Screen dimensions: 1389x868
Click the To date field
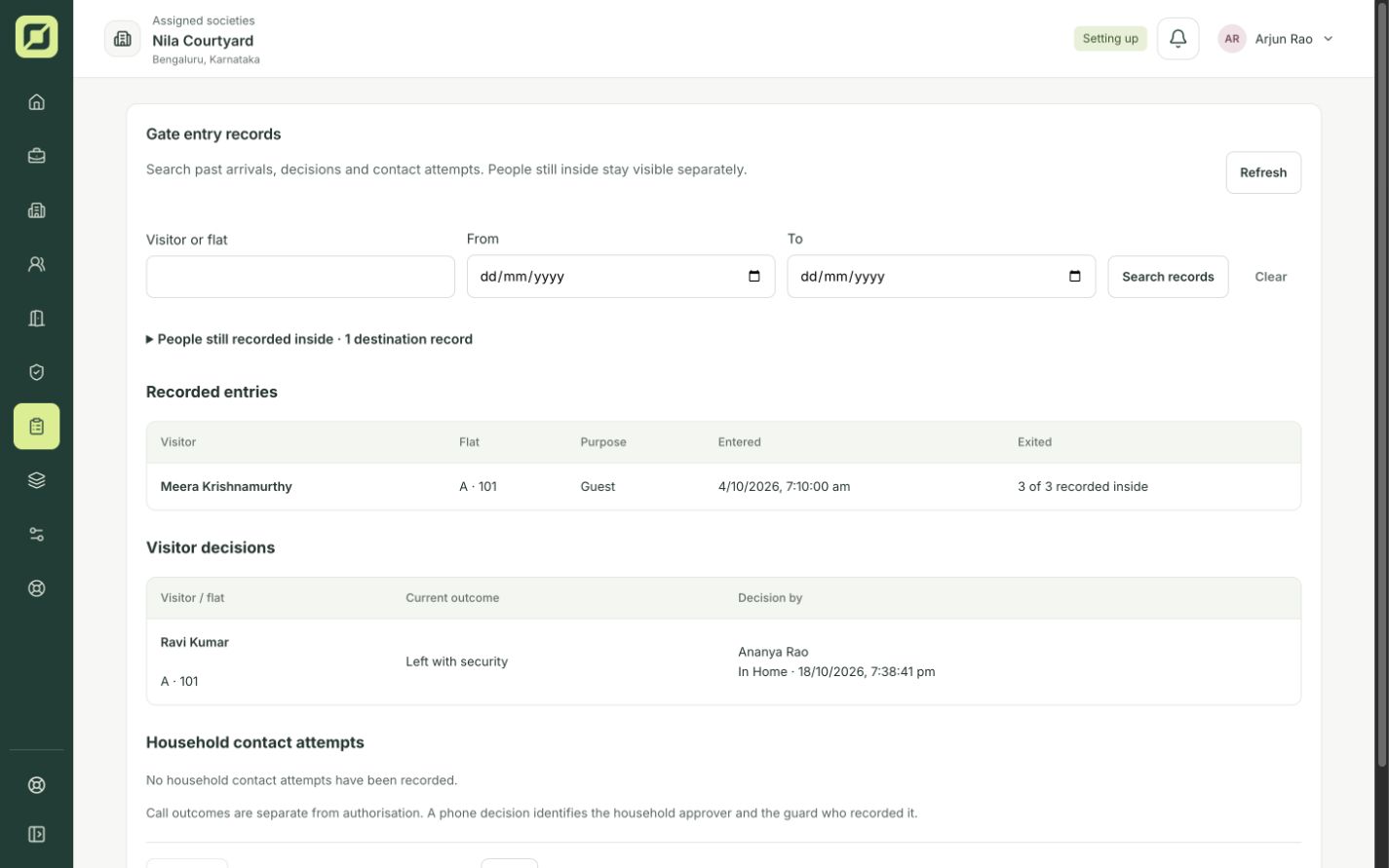click(x=942, y=277)
